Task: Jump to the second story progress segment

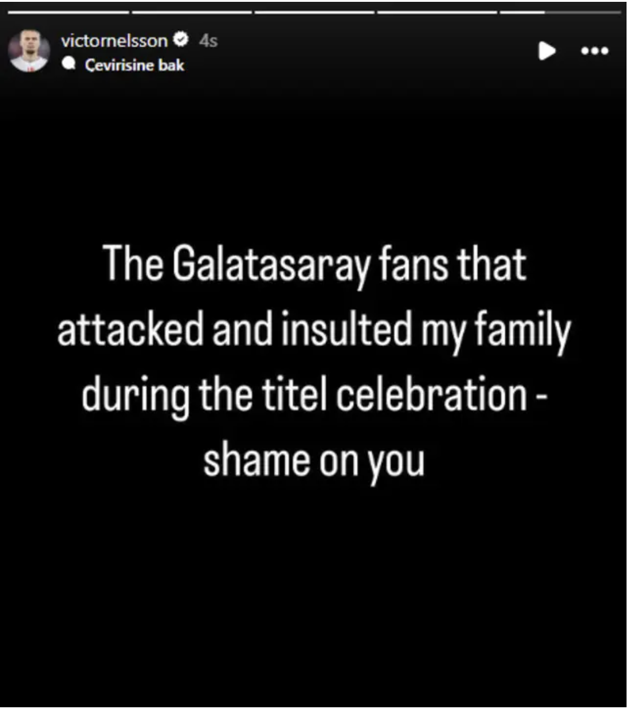Action: pyautogui.click(x=192, y=12)
